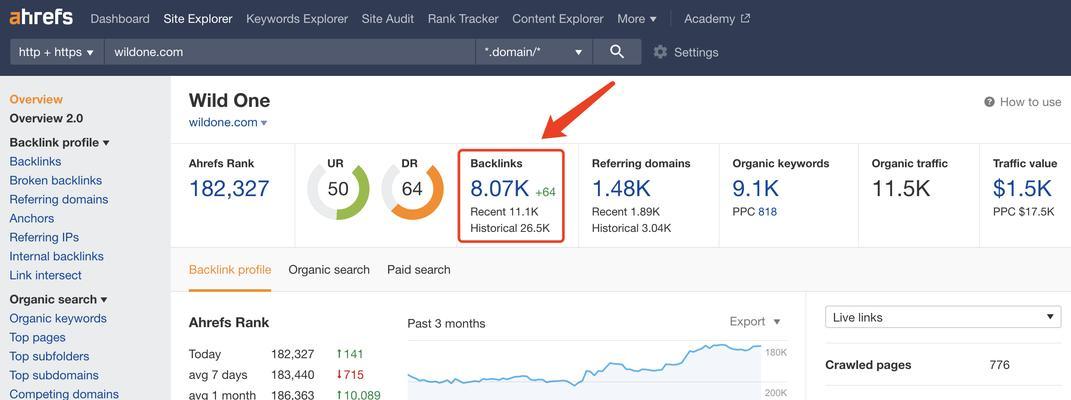Click the Referring domains count 1.48K
The height and width of the screenshot is (400, 1071).
(x=622, y=188)
